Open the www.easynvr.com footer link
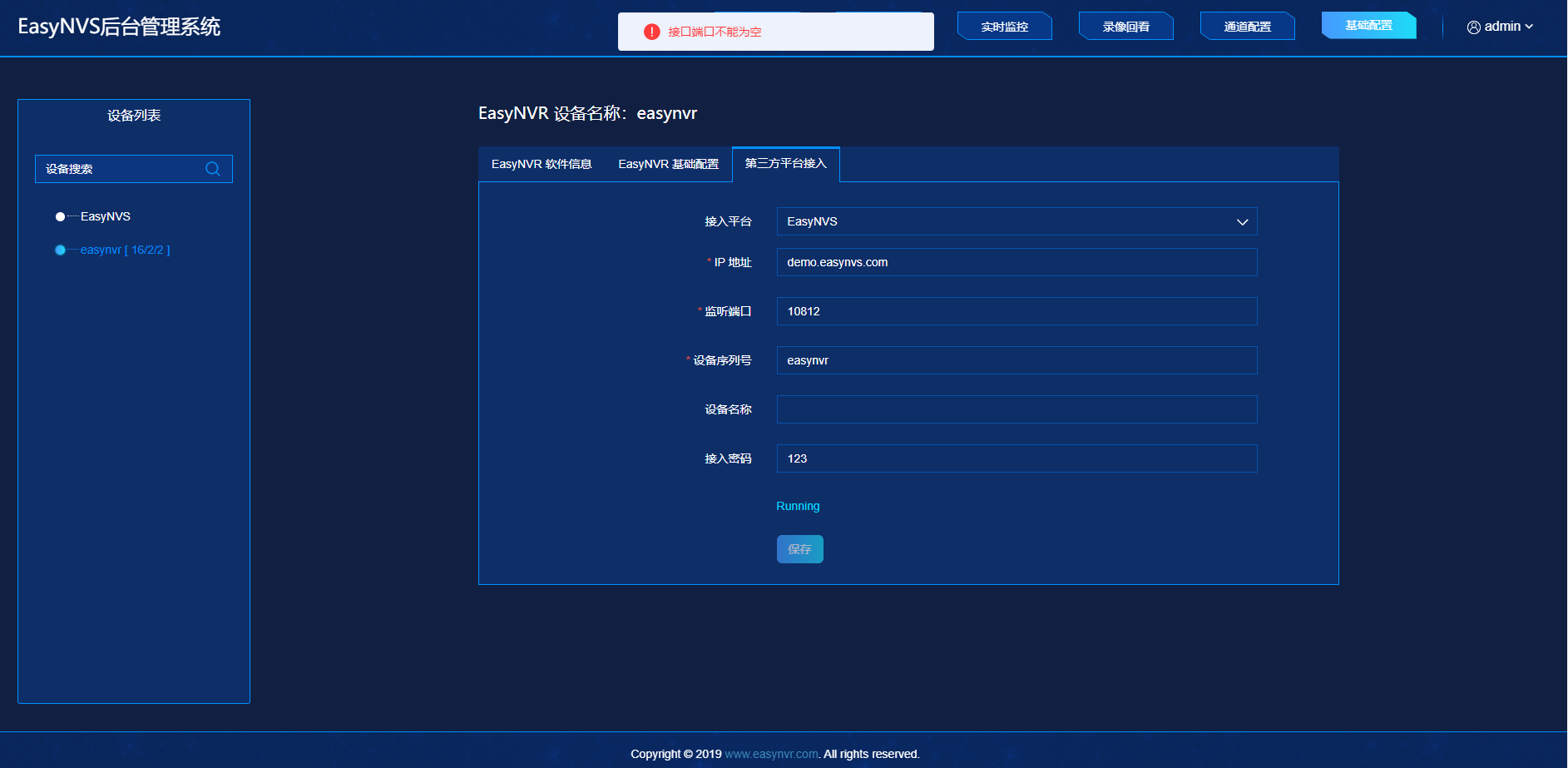The image size is (1568, 768). [x=771, y=754]
